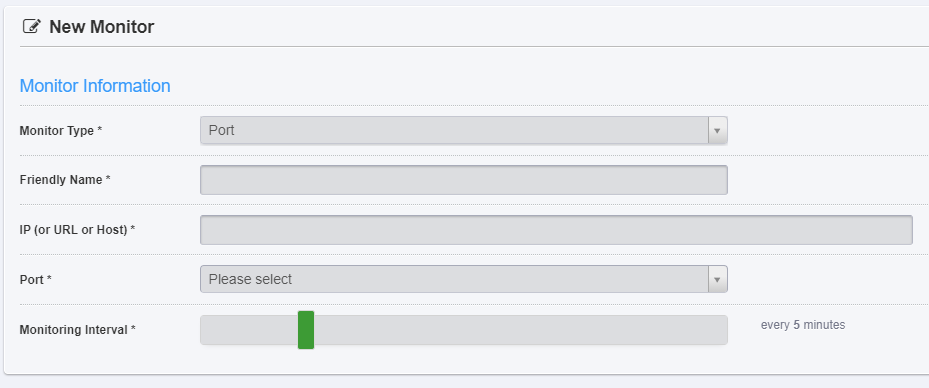The image size is (929, 388).
Task: Click into the IP (or URL or Host) field
Action: [556, 230]
